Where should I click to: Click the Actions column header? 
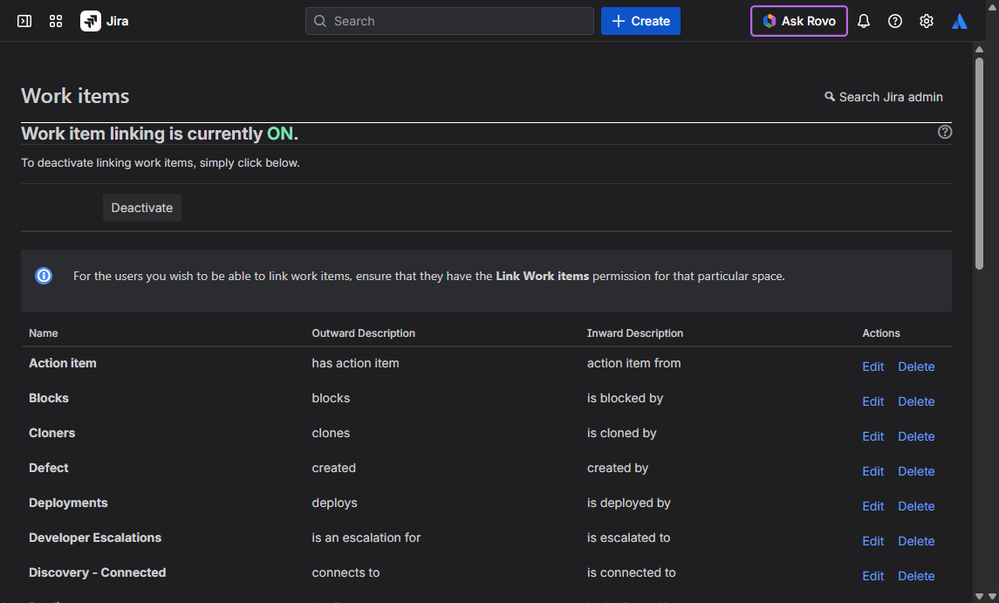click(881, 333)
